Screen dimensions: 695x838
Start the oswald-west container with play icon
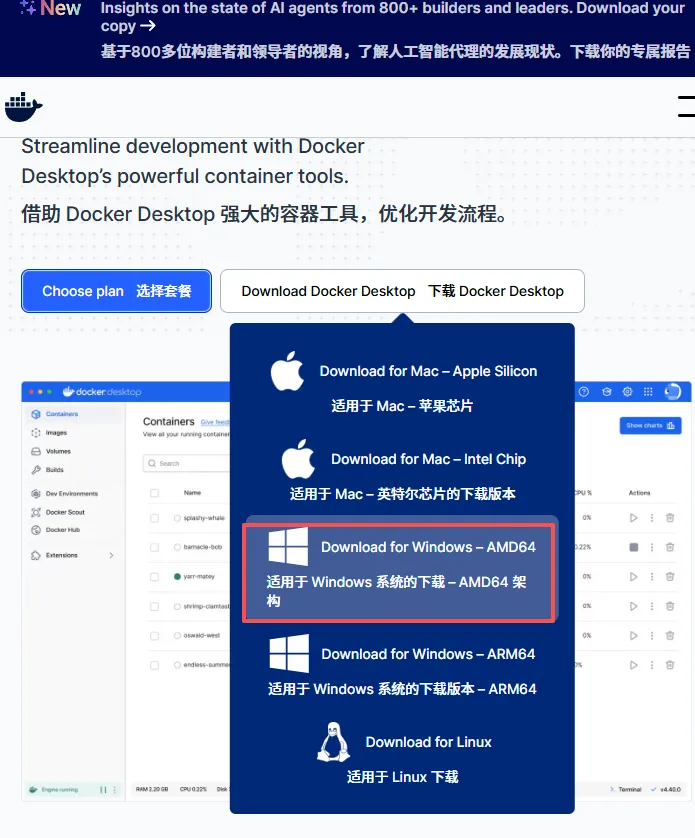(634, 635)
